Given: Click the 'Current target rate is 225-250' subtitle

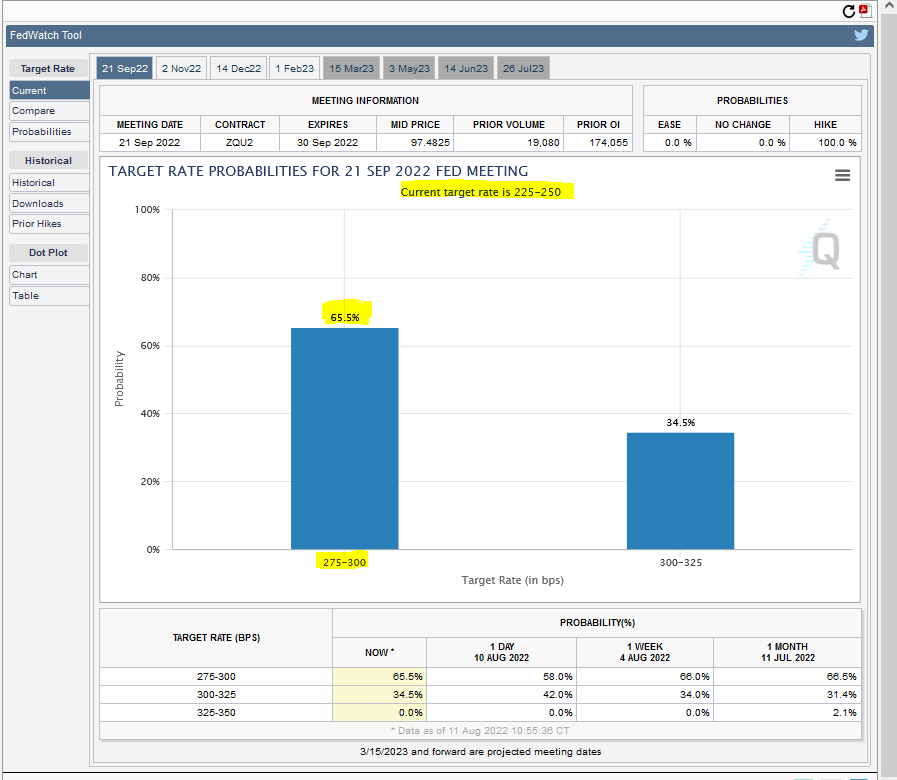Looking at the screenshot, I should click(x=481, y=192).
